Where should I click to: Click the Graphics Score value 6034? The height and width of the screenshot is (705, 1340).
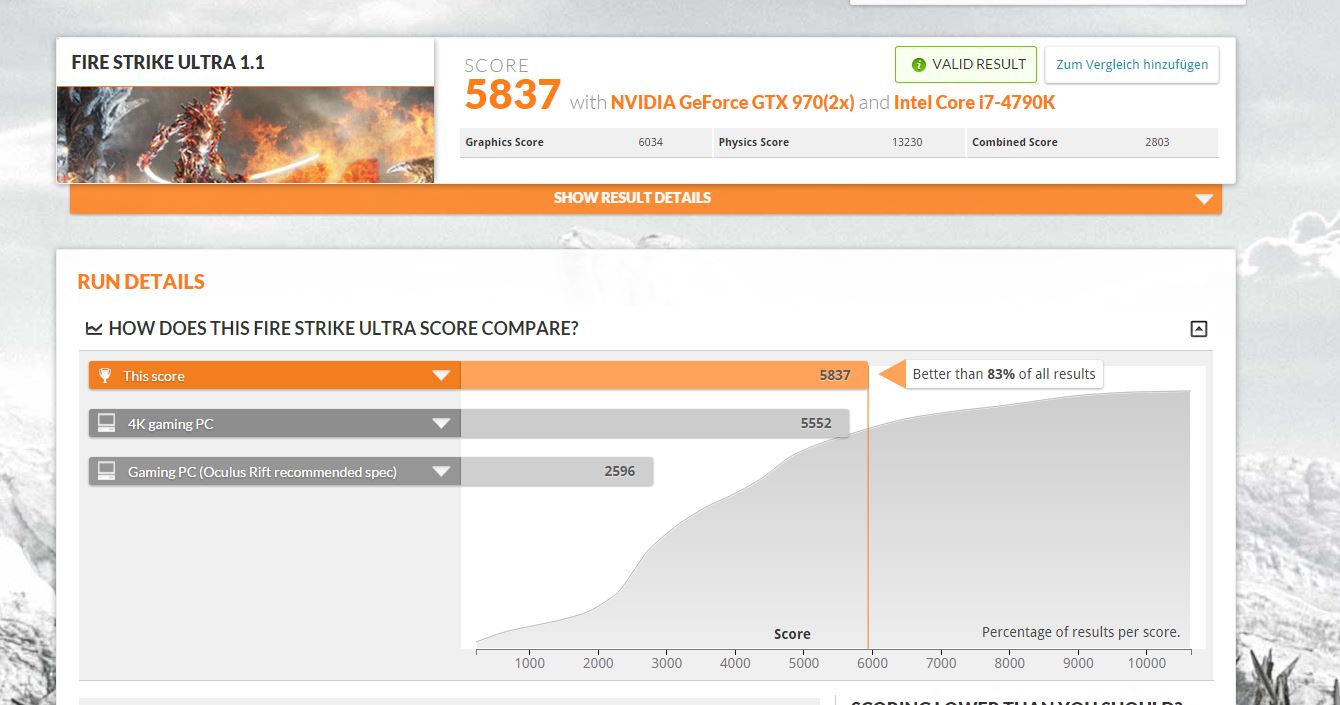[650, 142]
